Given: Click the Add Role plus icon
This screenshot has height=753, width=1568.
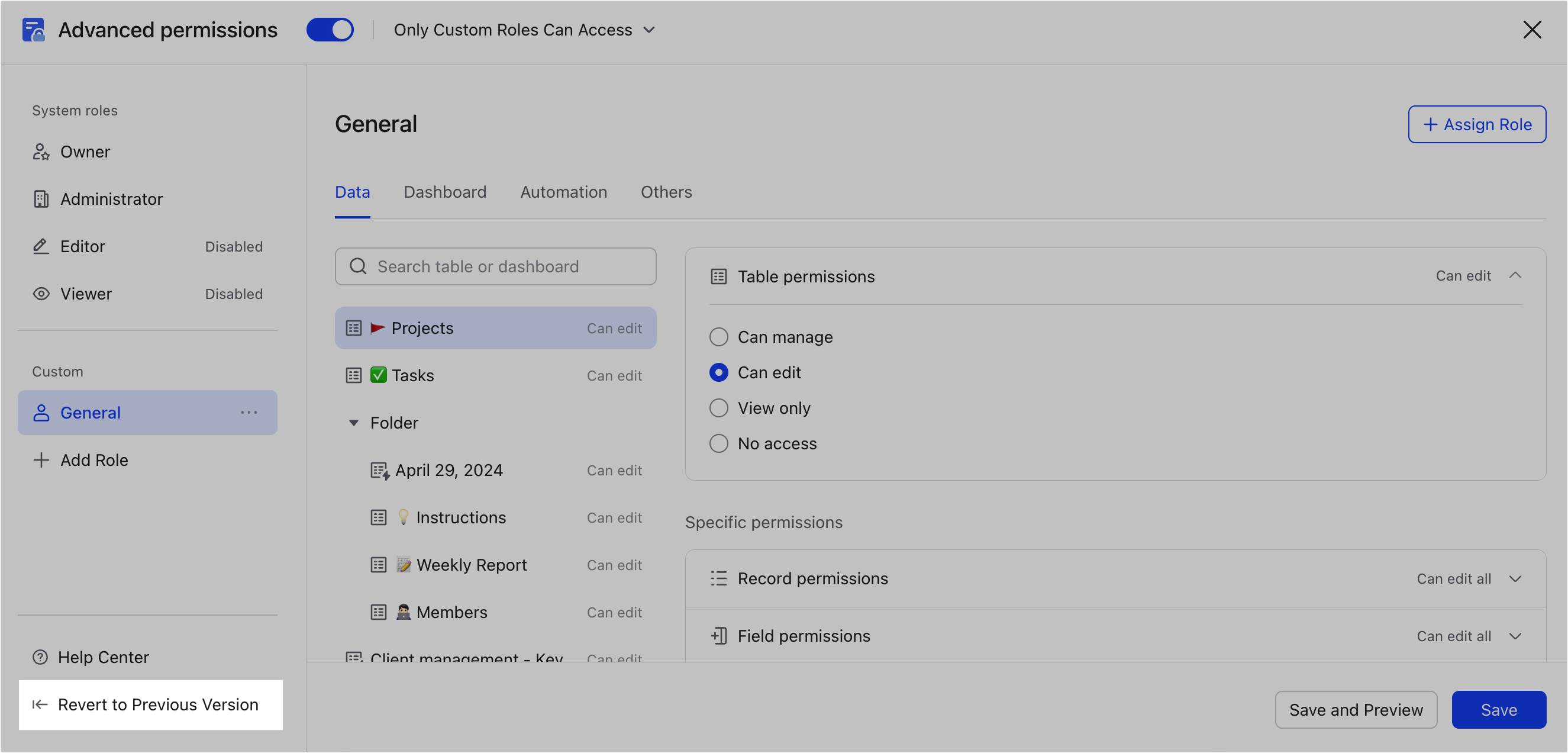Looking at the screenshot, I should (41, 460).
